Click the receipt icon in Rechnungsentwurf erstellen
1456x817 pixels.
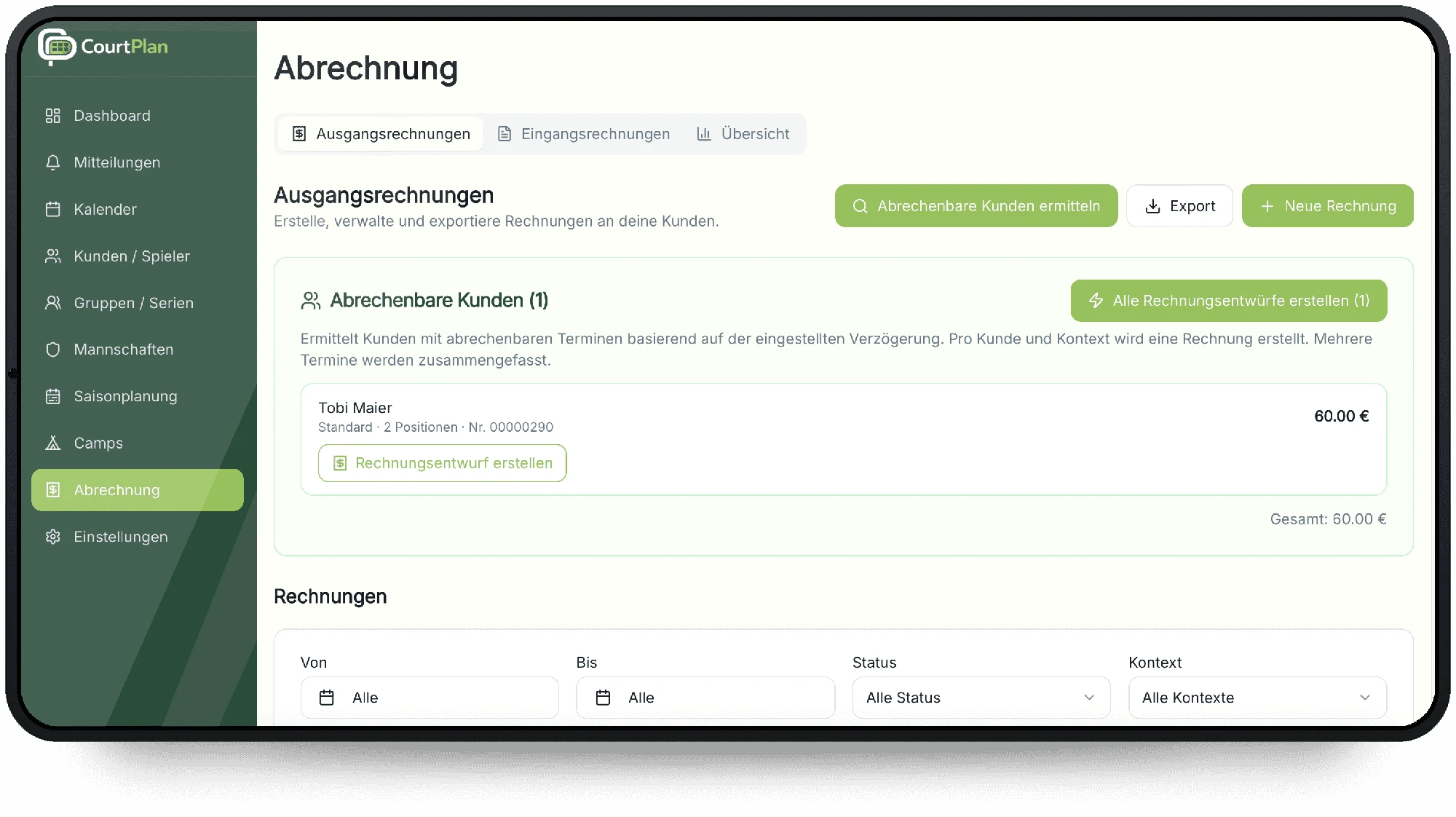pos(340,463)
